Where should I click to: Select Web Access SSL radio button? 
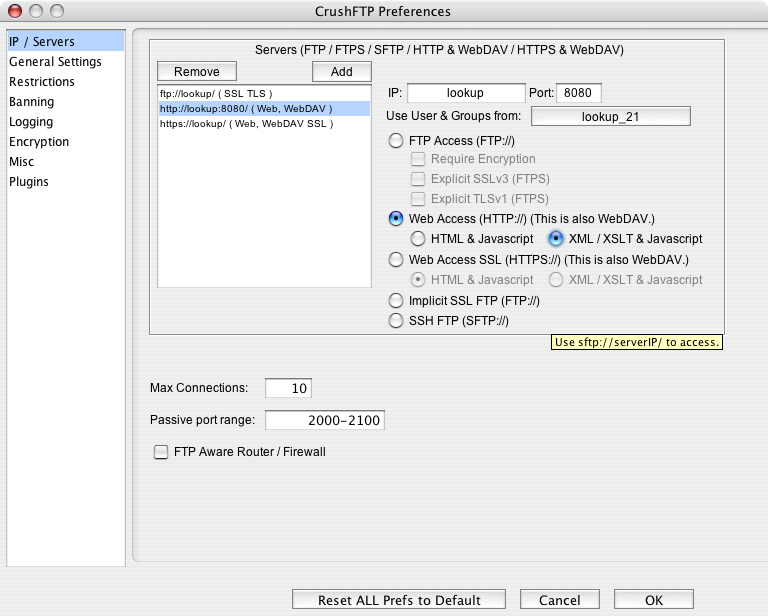(x=397, y=260)
